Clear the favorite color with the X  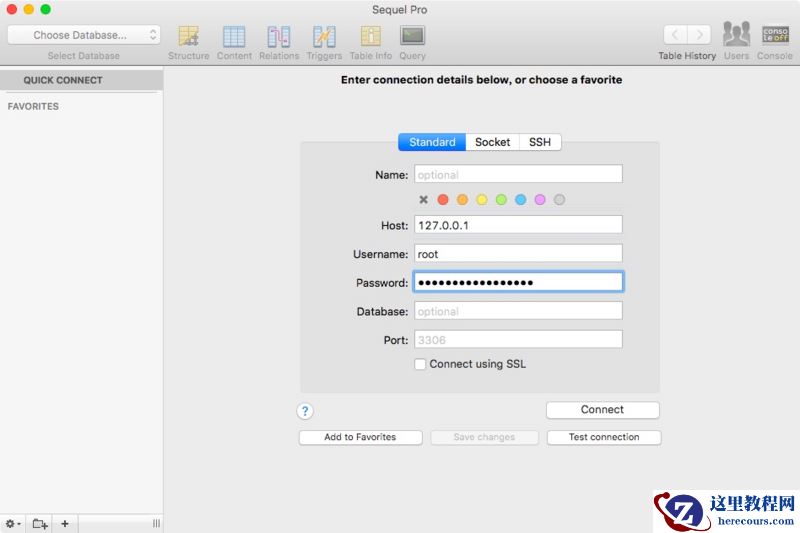pyautogui.click(x=423, y=199)
